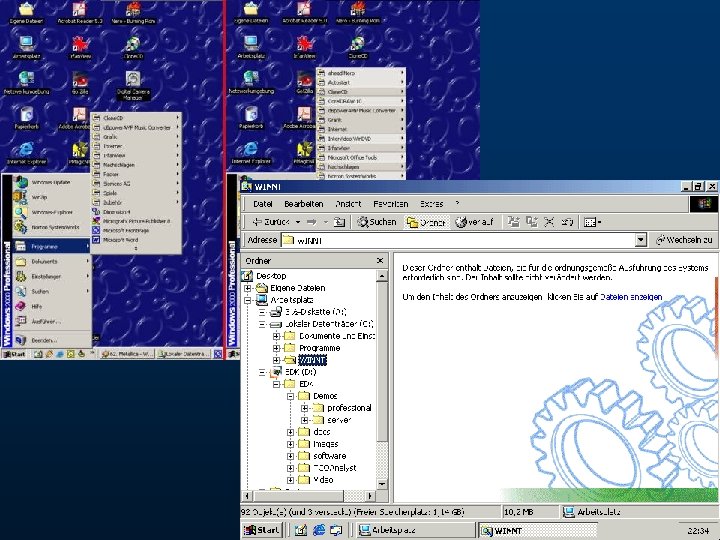Screen dimensions: 720x540
Task: Click the Move To icon in WINNT toolbar
Action: point(514,222)
